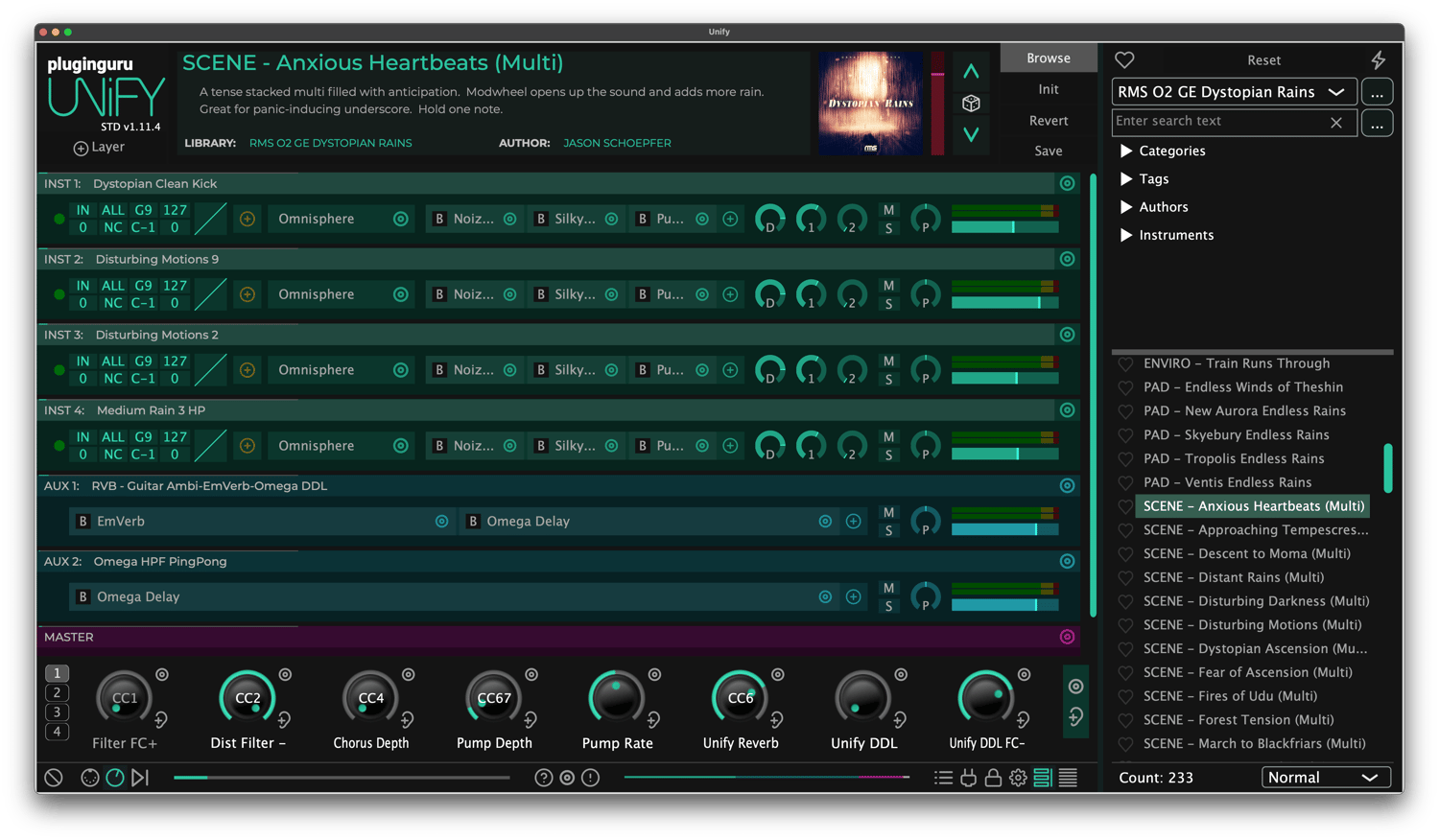The width and height of the screenshot is (1439, 840).
Task: Mute INST 1 with the M button
Action: [888, 210]
